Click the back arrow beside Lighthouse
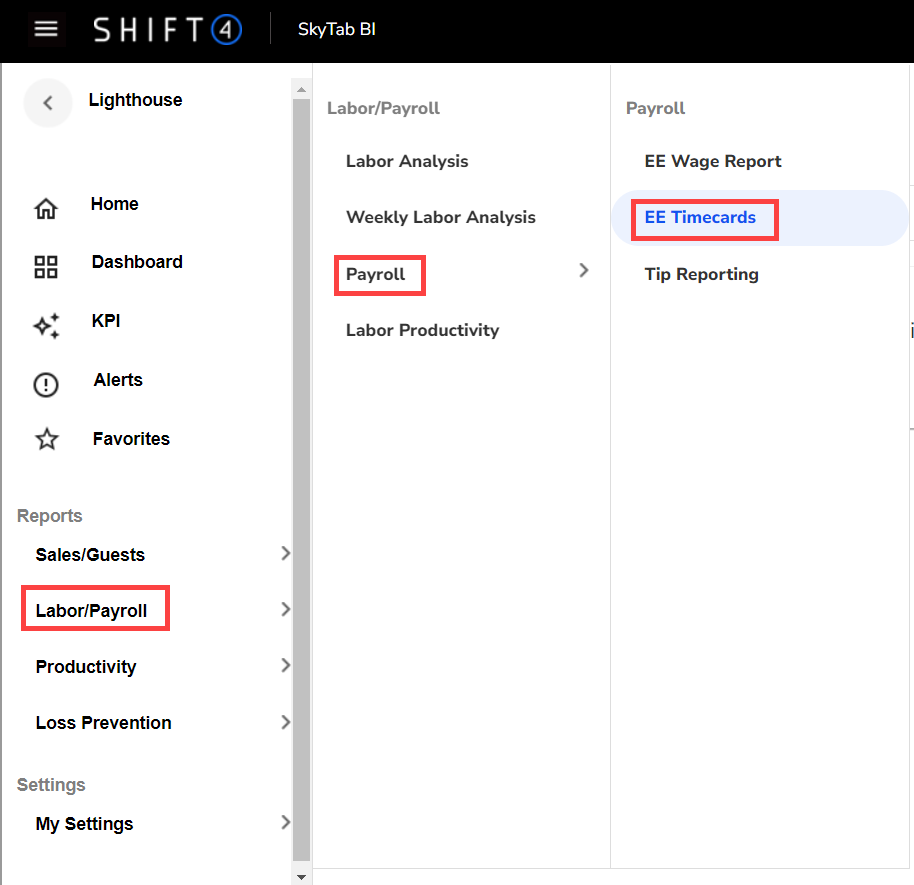The height and width of the screenshot is (885, 914). tap(47, 102)
